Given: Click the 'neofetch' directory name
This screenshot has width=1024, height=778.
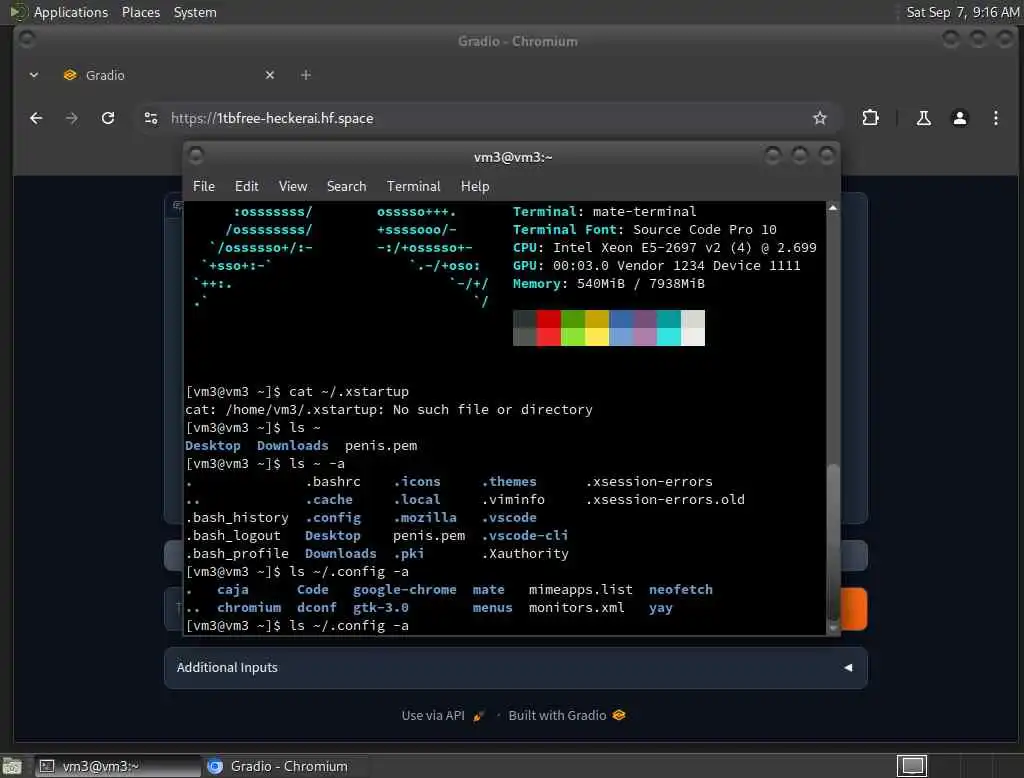Looking at the screenshot, I should 680,589.
